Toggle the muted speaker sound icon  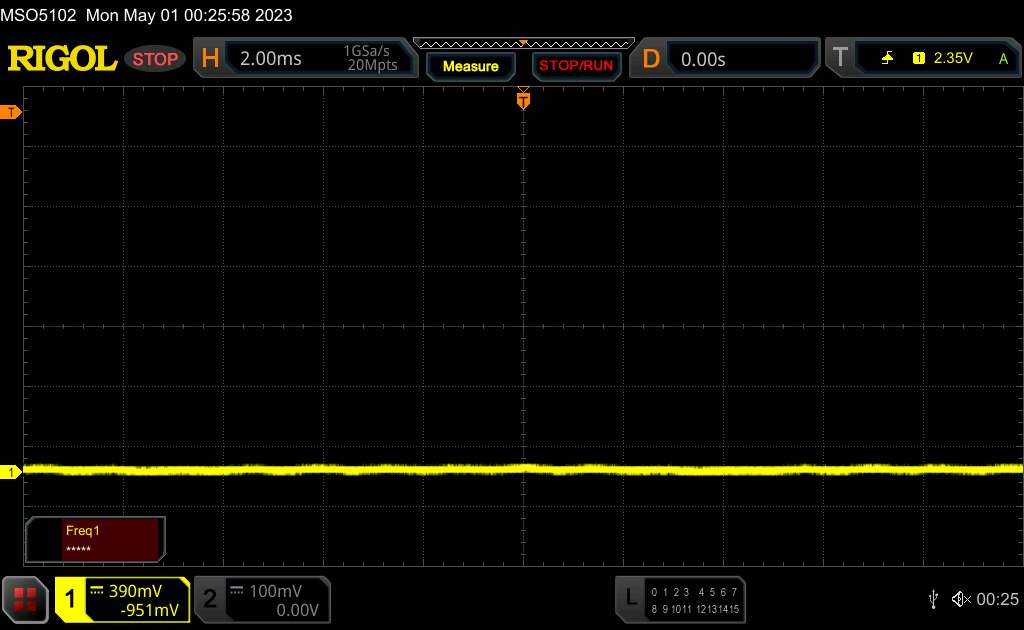click(x=961, y=599)
